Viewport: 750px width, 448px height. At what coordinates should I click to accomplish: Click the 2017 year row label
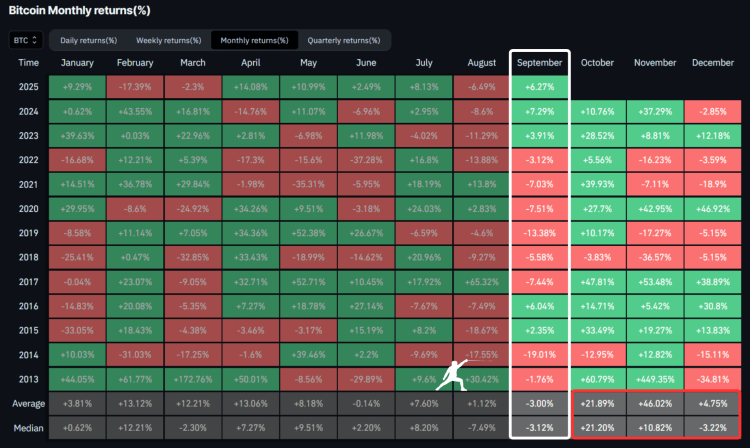coord(29,282)
